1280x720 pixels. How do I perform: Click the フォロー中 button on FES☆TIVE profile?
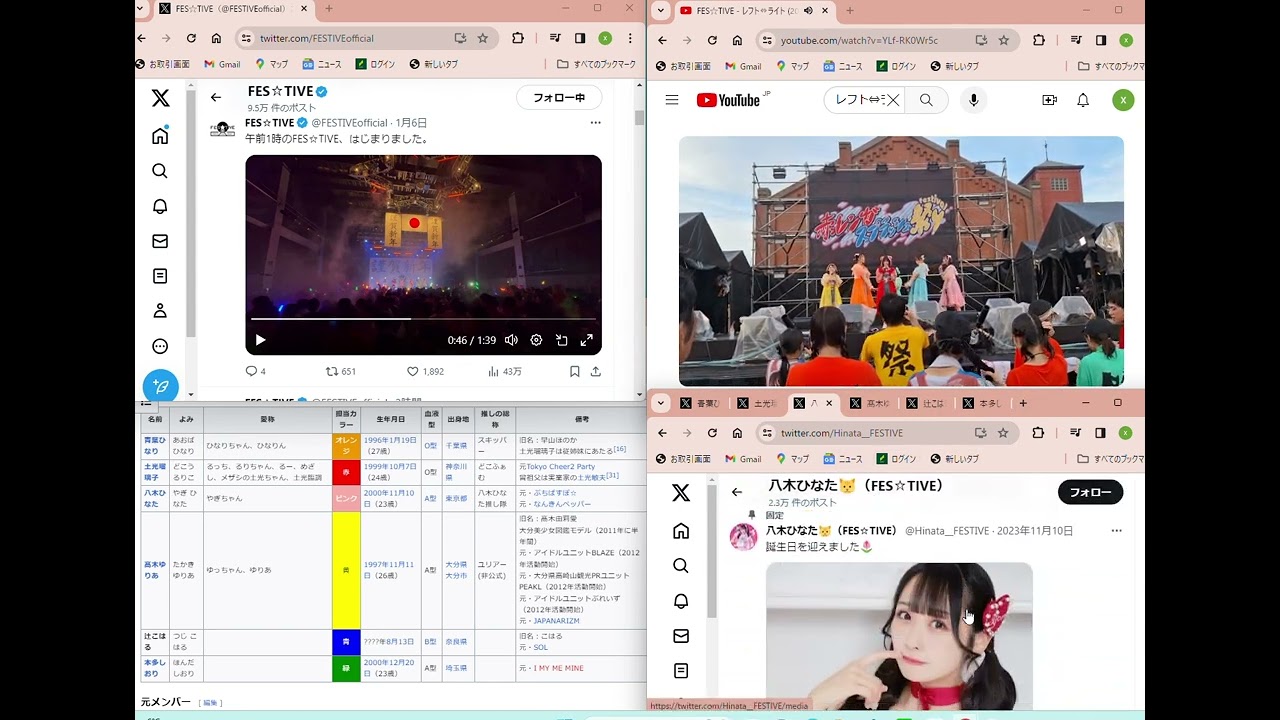pyautogui.click(x=558, y=98)
